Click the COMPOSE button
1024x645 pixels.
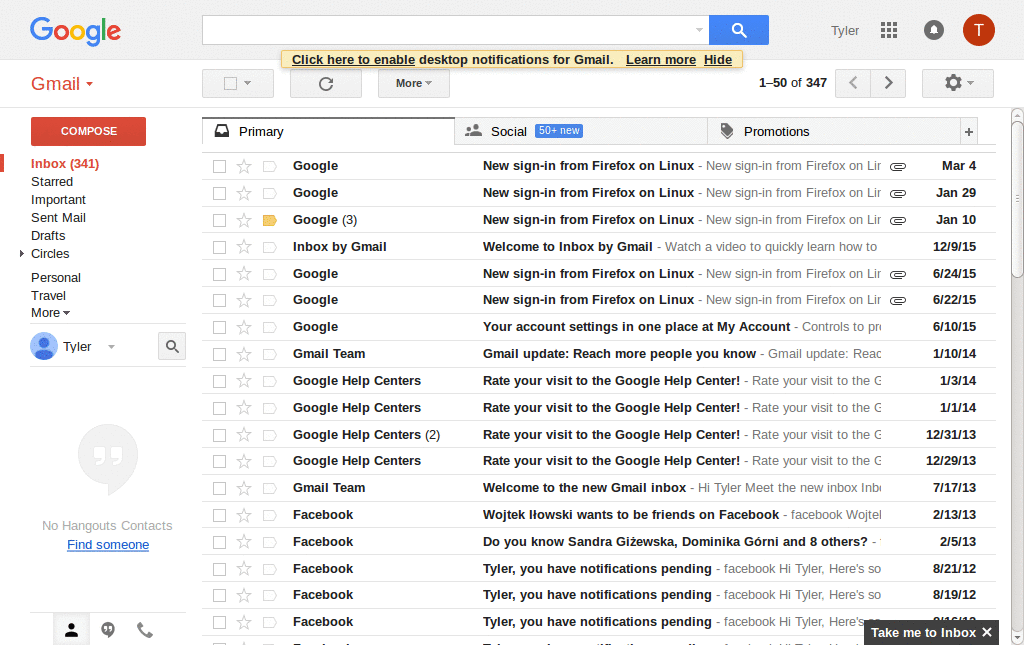pos(87,131)
